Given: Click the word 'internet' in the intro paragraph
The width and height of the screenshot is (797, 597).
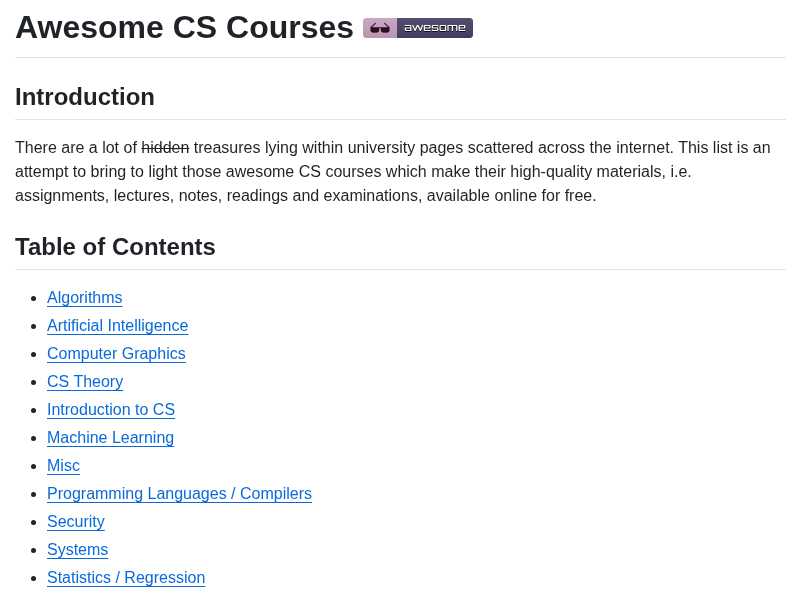Looking at the screenshot, I should (644, 147).
